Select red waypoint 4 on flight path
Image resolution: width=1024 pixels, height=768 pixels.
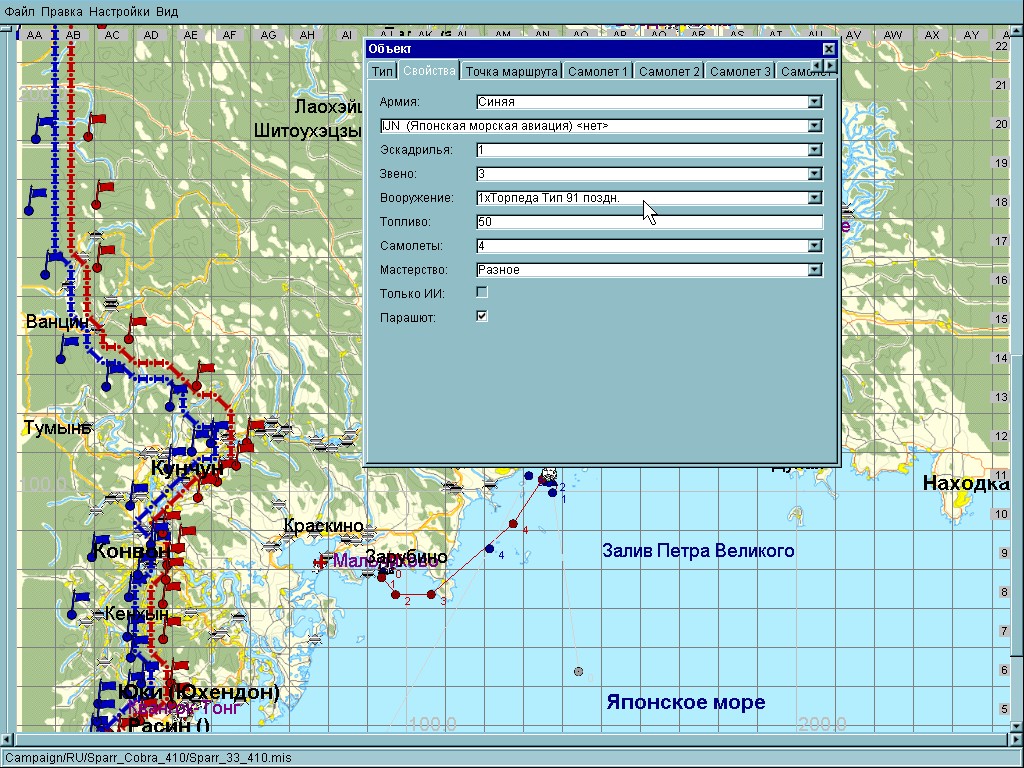click(513, 524)
